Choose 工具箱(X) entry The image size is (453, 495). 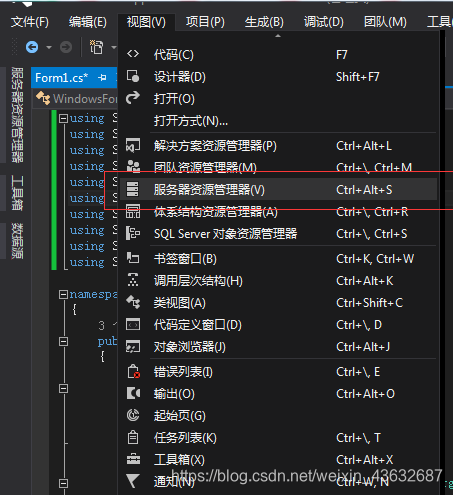[x=278, y=459]
